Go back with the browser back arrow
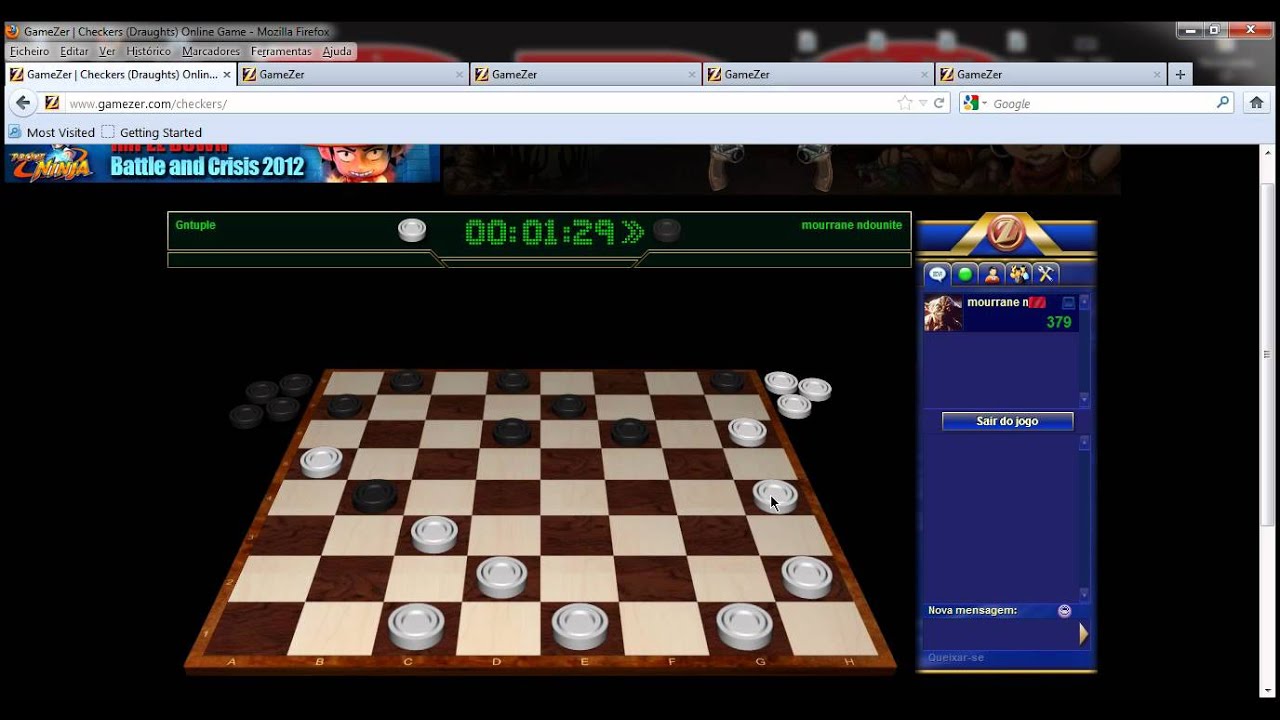The image size is (1280, 720). tap(23, 103)
